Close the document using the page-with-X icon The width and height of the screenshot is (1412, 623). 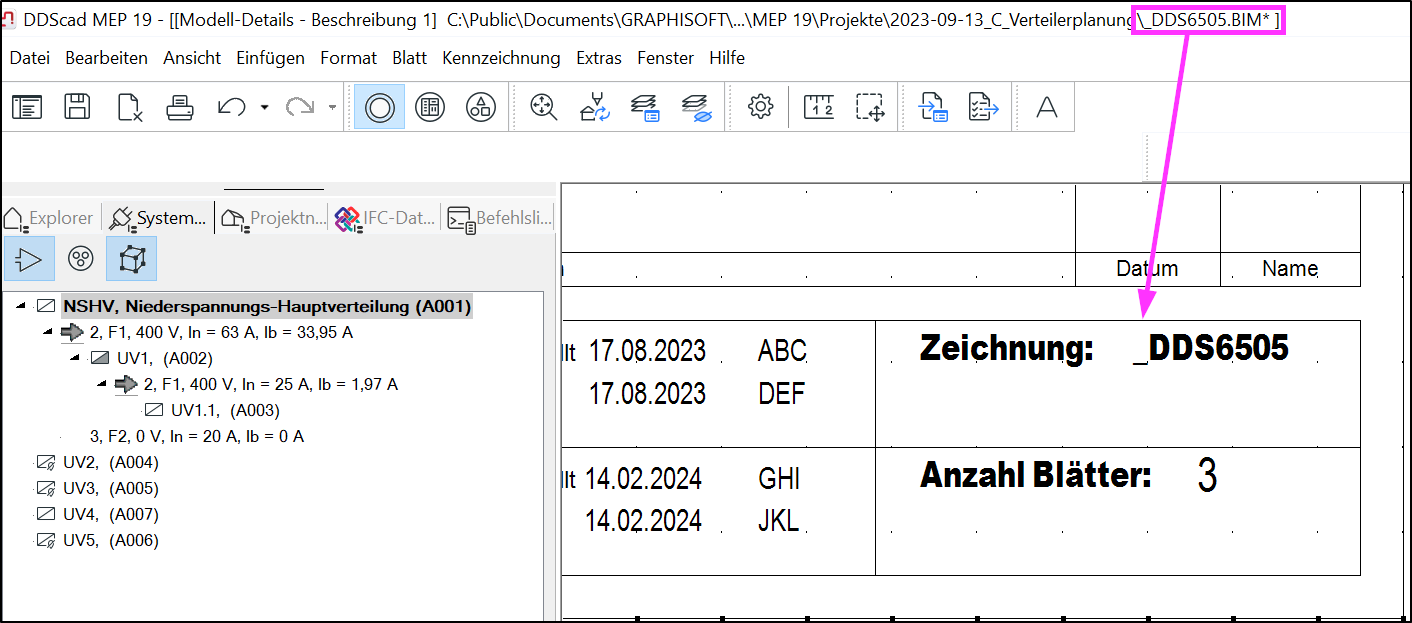[x=130, y=107]
